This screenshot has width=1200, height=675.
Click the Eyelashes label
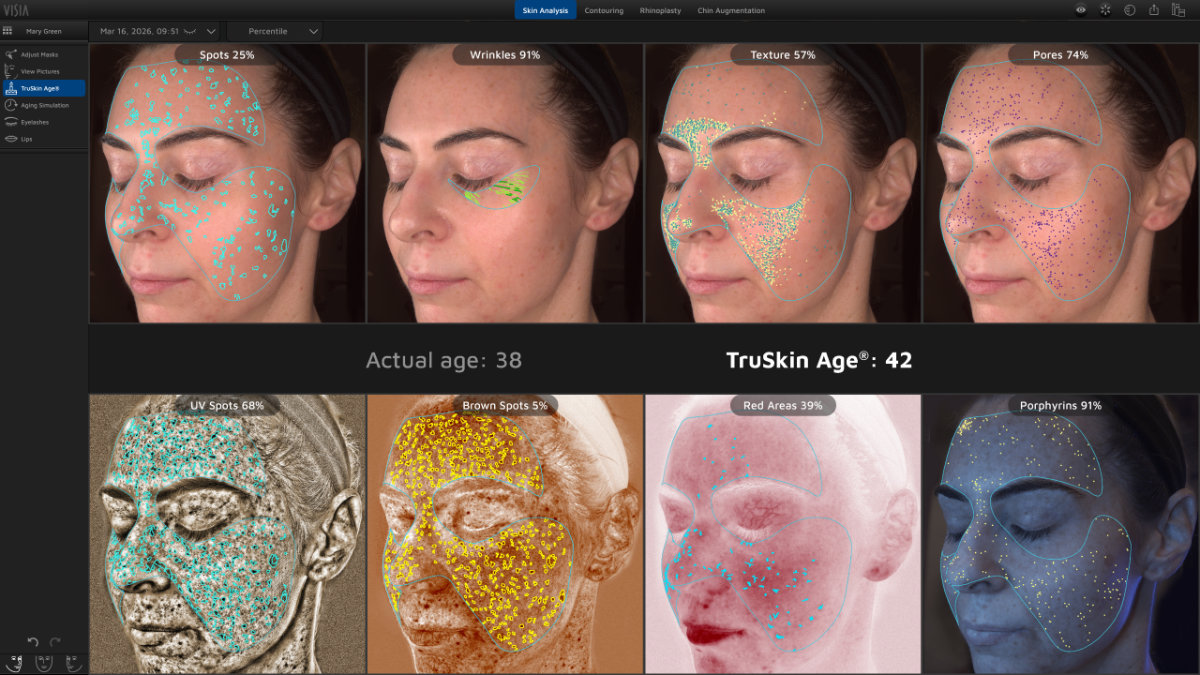(x=34, y=122)
